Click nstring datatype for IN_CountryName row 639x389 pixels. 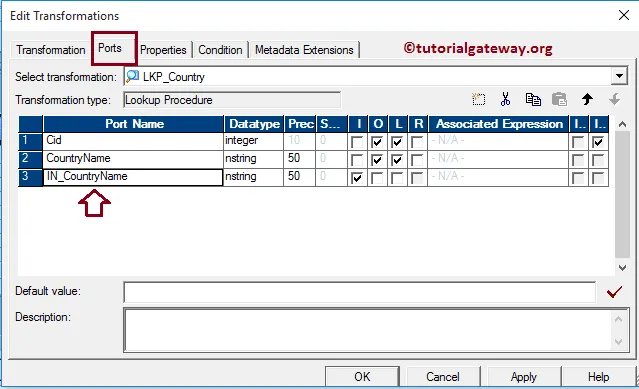(x=253, y=177)
